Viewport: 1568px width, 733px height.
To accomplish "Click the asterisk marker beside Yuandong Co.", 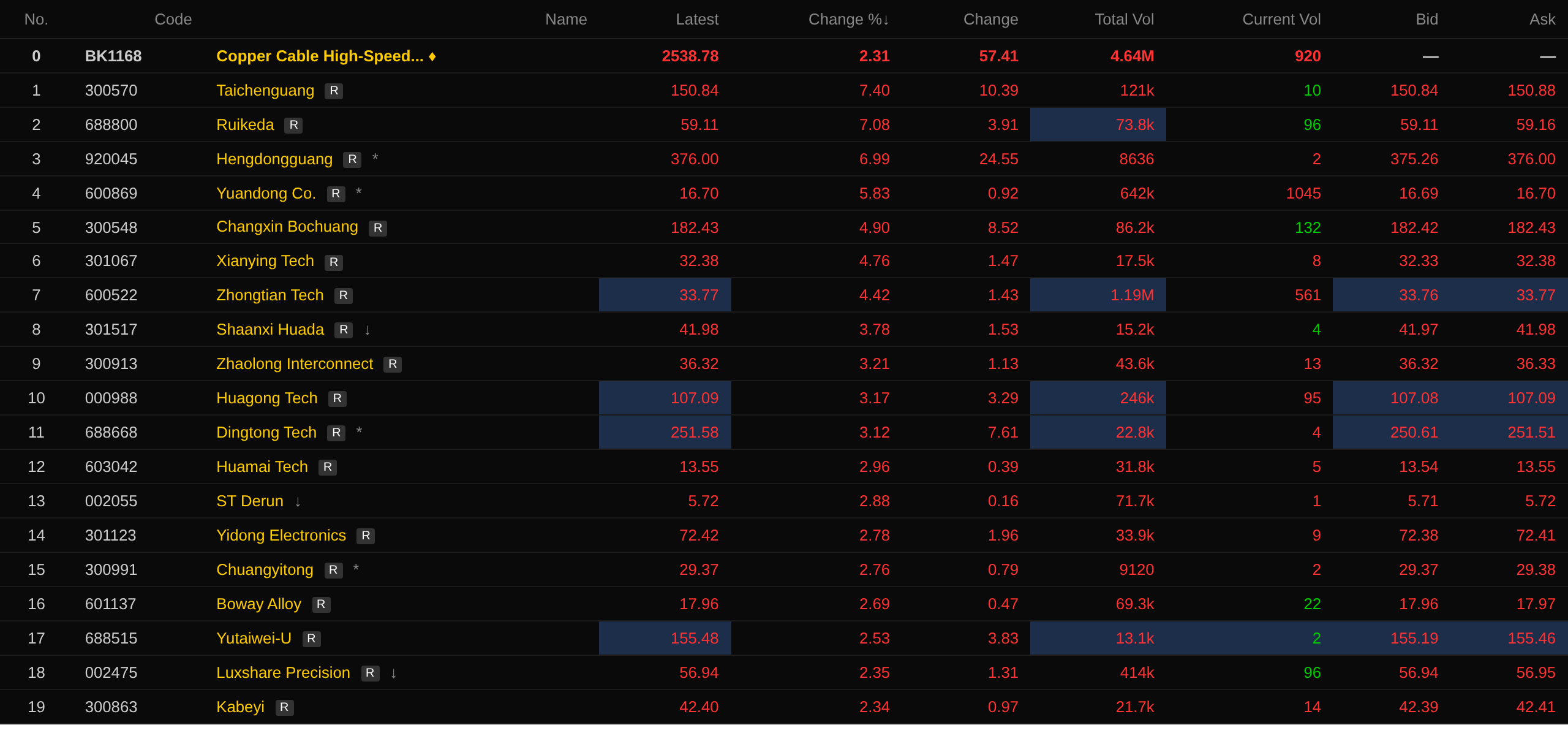I will point(359,192).
